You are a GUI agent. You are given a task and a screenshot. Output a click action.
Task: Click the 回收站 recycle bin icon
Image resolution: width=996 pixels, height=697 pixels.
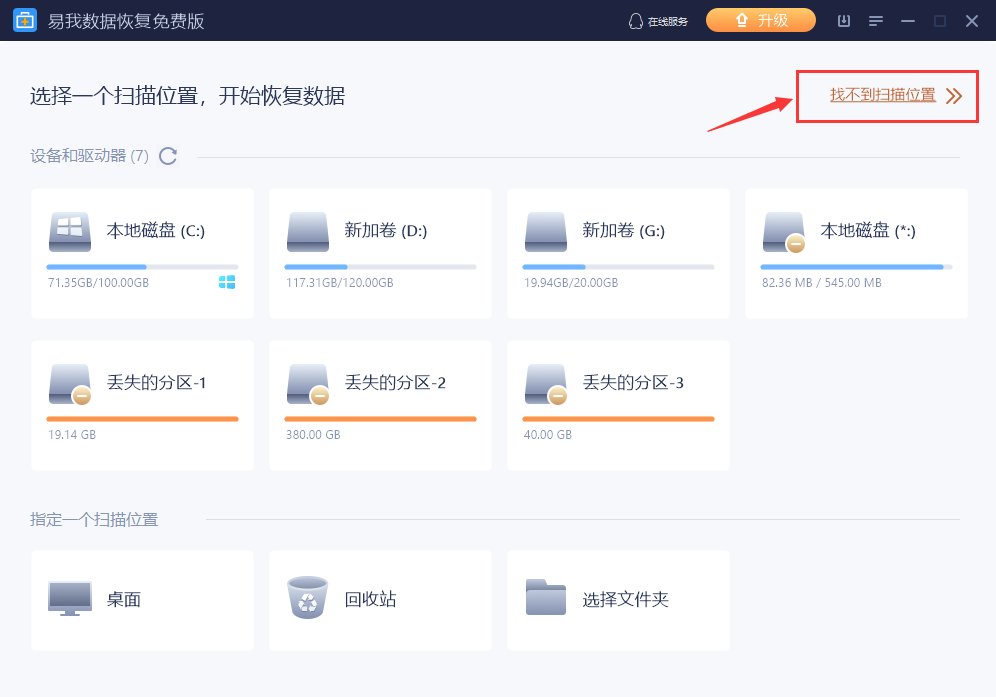click(x=307, y=597)
